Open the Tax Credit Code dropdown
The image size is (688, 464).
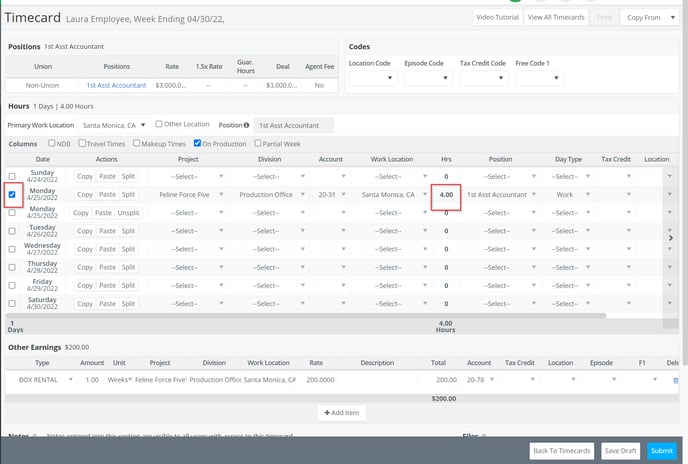click(484, 78)
